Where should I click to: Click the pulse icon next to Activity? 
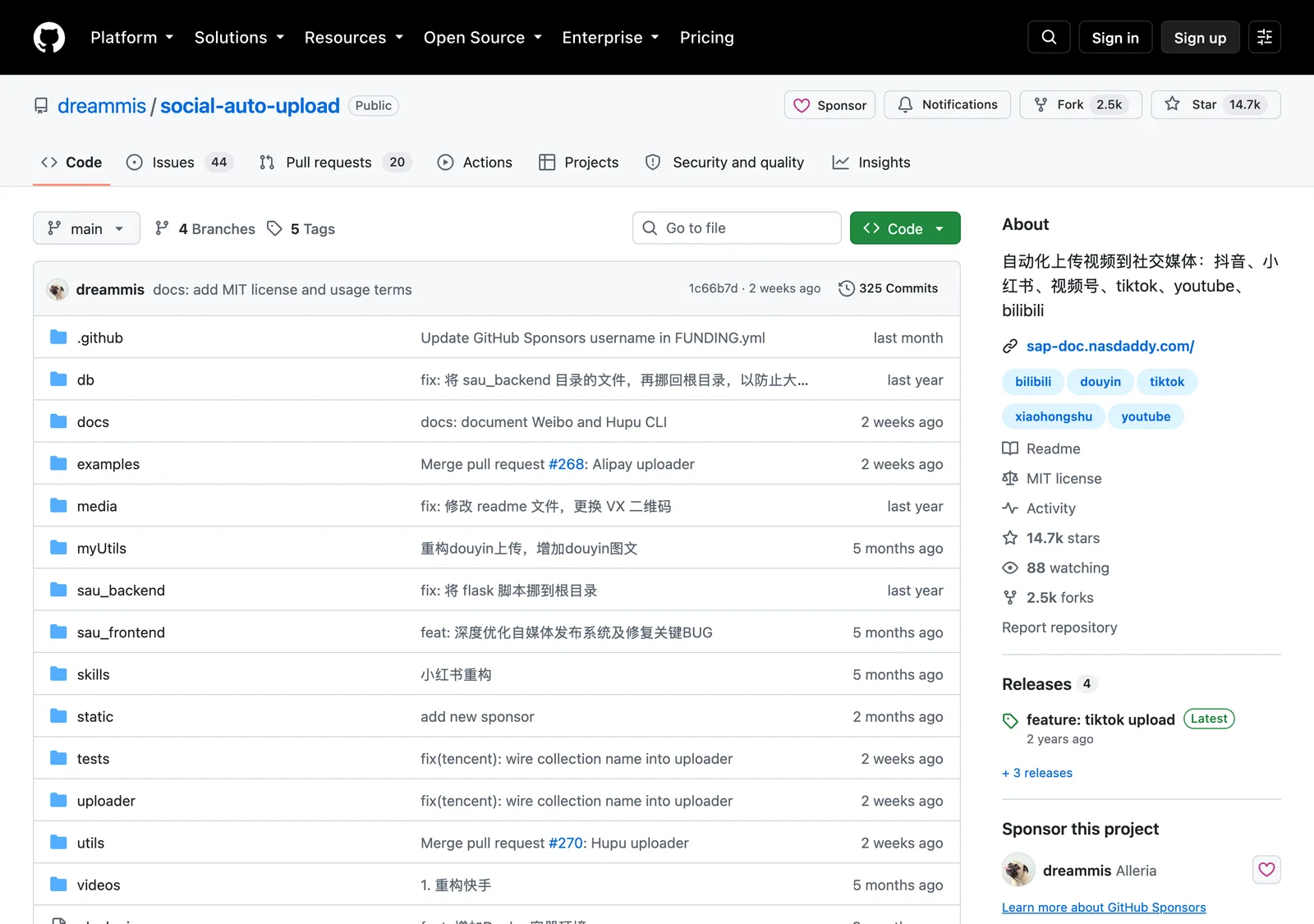pos(1010,508)
